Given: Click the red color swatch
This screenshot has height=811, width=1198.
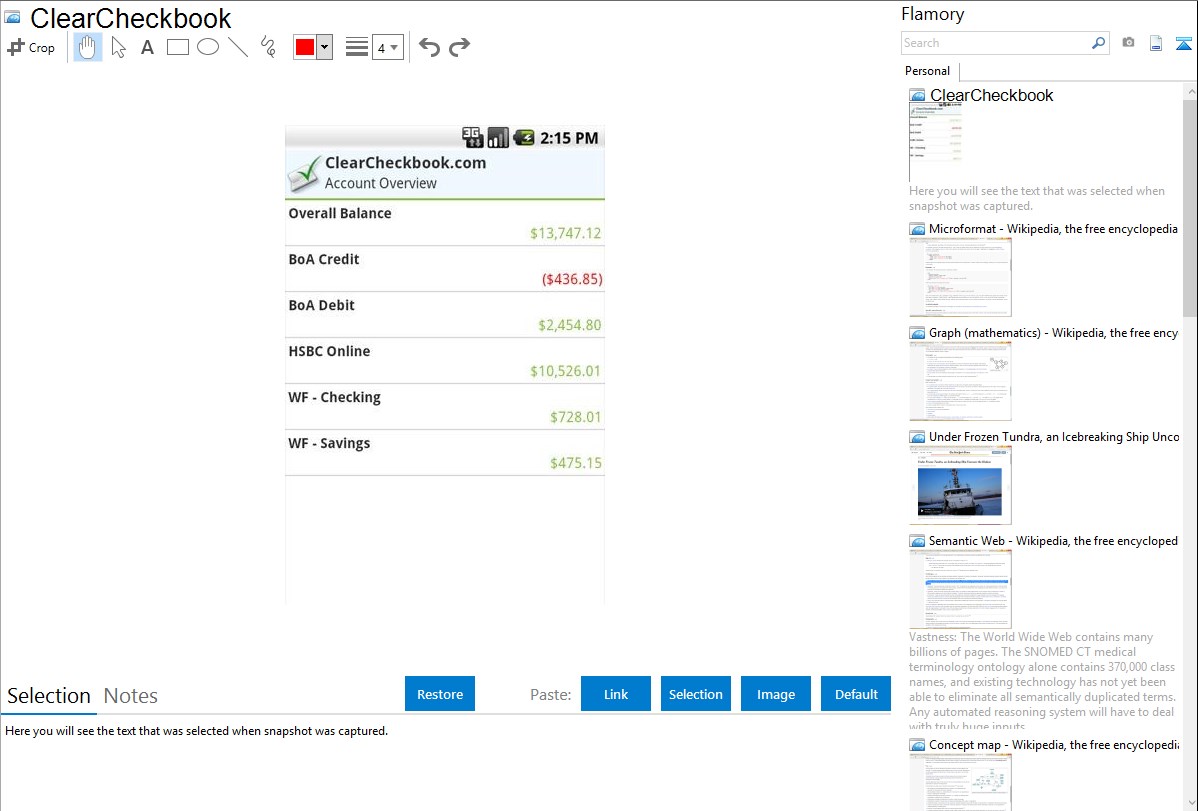Looking at the screenshot, I should tap(305, 47).
